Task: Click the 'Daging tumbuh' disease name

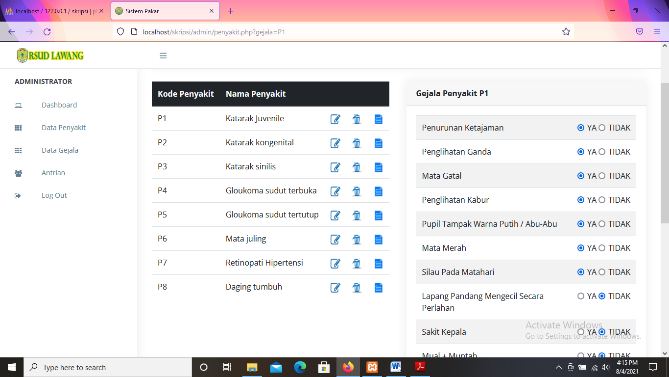Action: point(254,287)
